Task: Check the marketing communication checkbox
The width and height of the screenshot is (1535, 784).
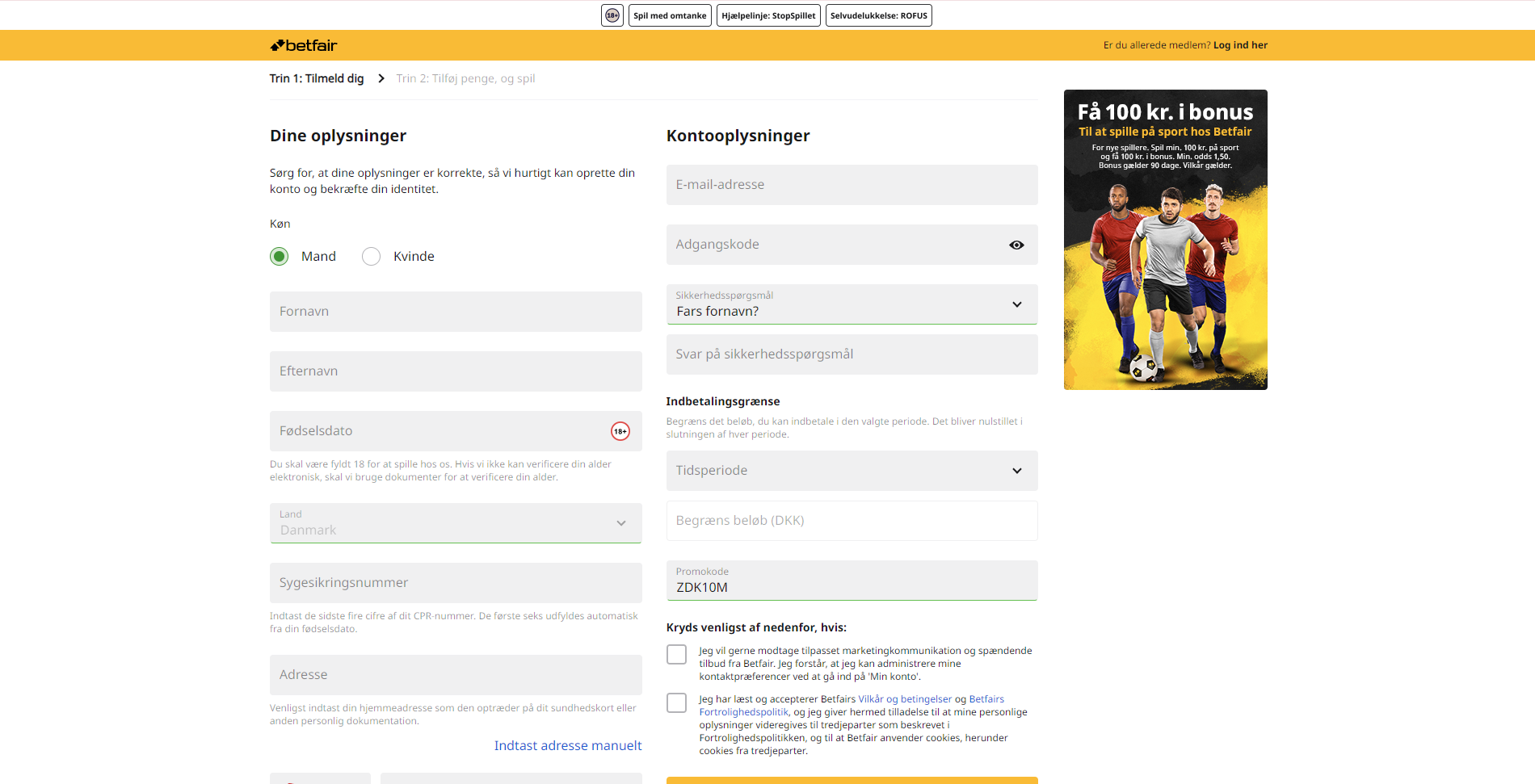Action: 676,654
